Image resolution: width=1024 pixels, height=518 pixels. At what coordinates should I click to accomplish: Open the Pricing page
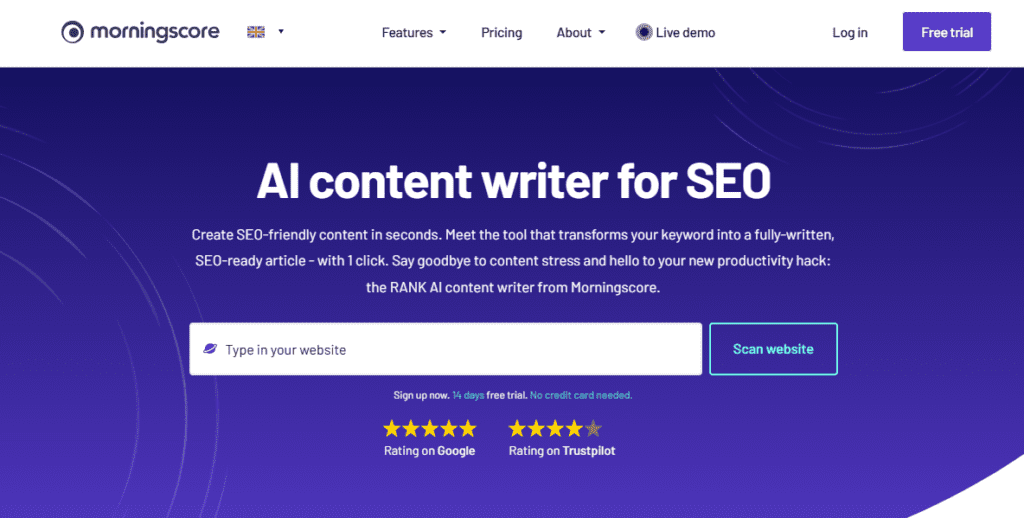coord(501,33)
